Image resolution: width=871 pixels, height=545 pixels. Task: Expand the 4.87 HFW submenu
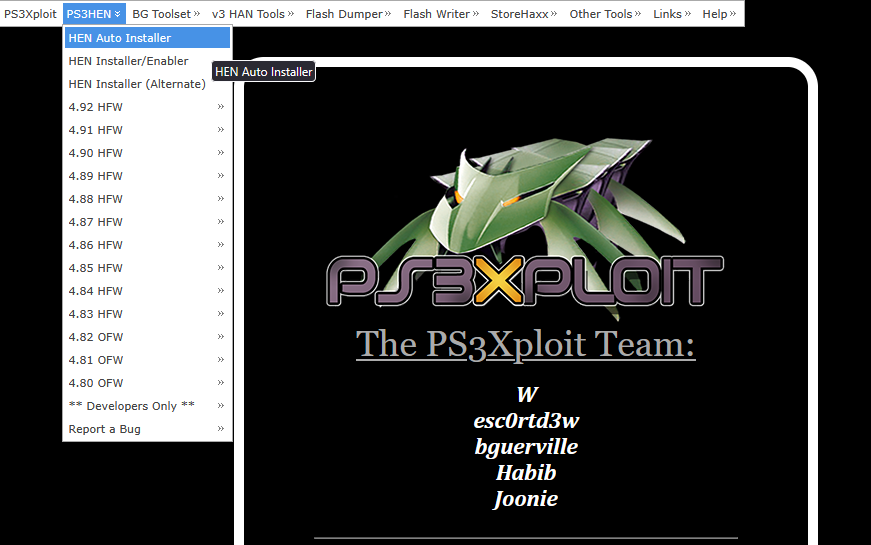click(147, 222)
